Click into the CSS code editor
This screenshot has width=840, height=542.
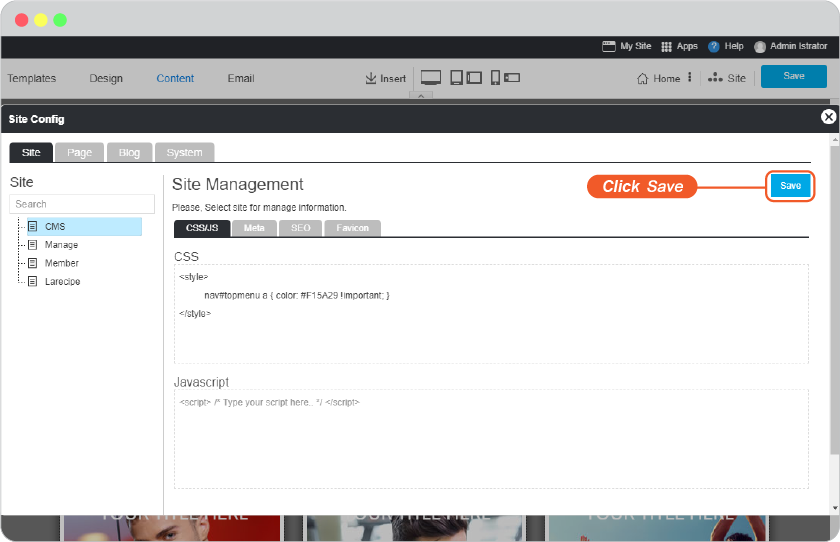click(491, 314)
